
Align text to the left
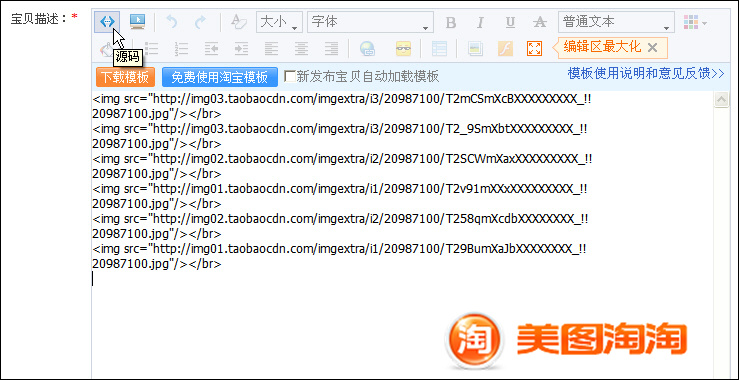click(271, 49)
